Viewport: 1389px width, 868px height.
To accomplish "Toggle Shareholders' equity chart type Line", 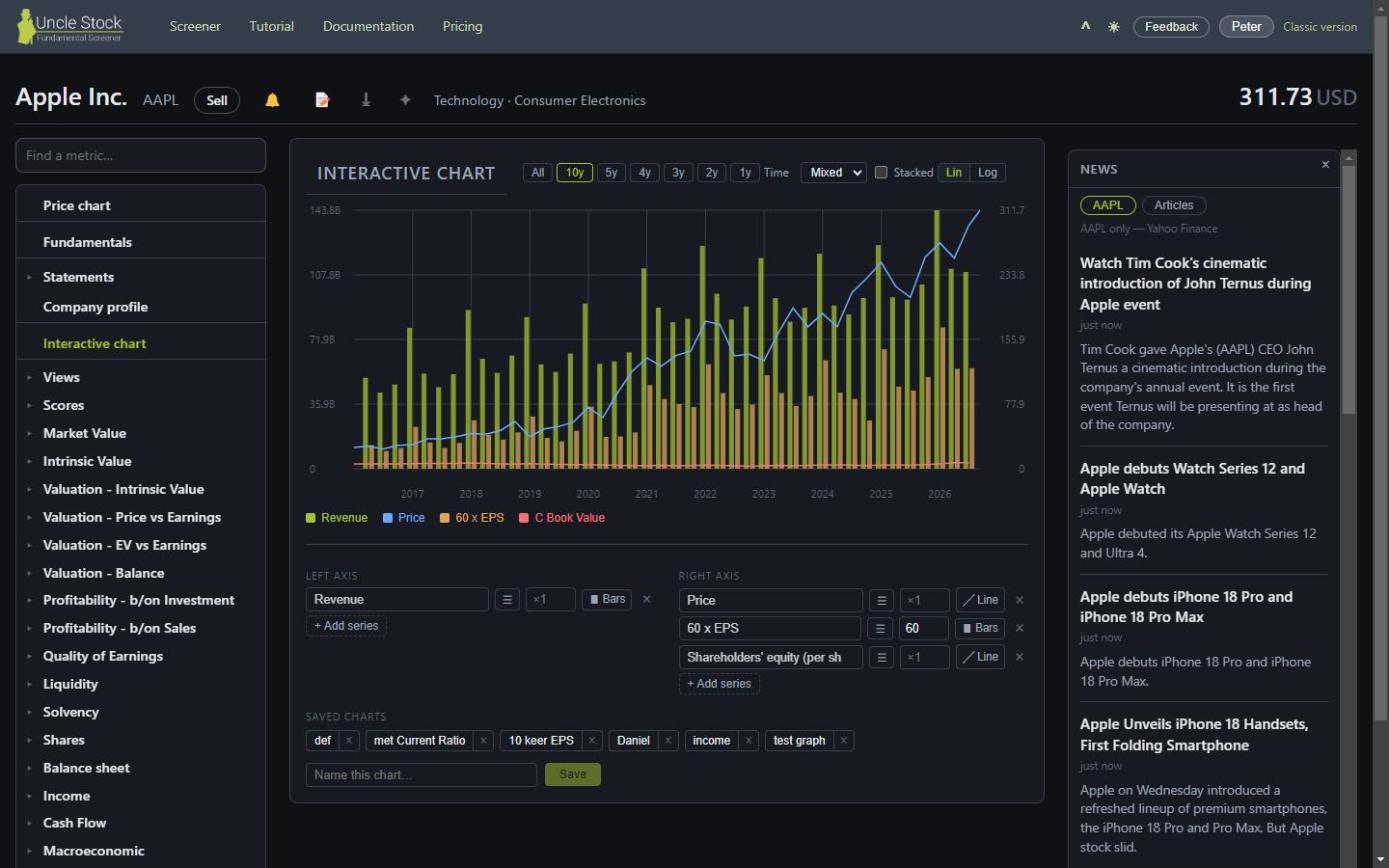I will coord(980,657).
